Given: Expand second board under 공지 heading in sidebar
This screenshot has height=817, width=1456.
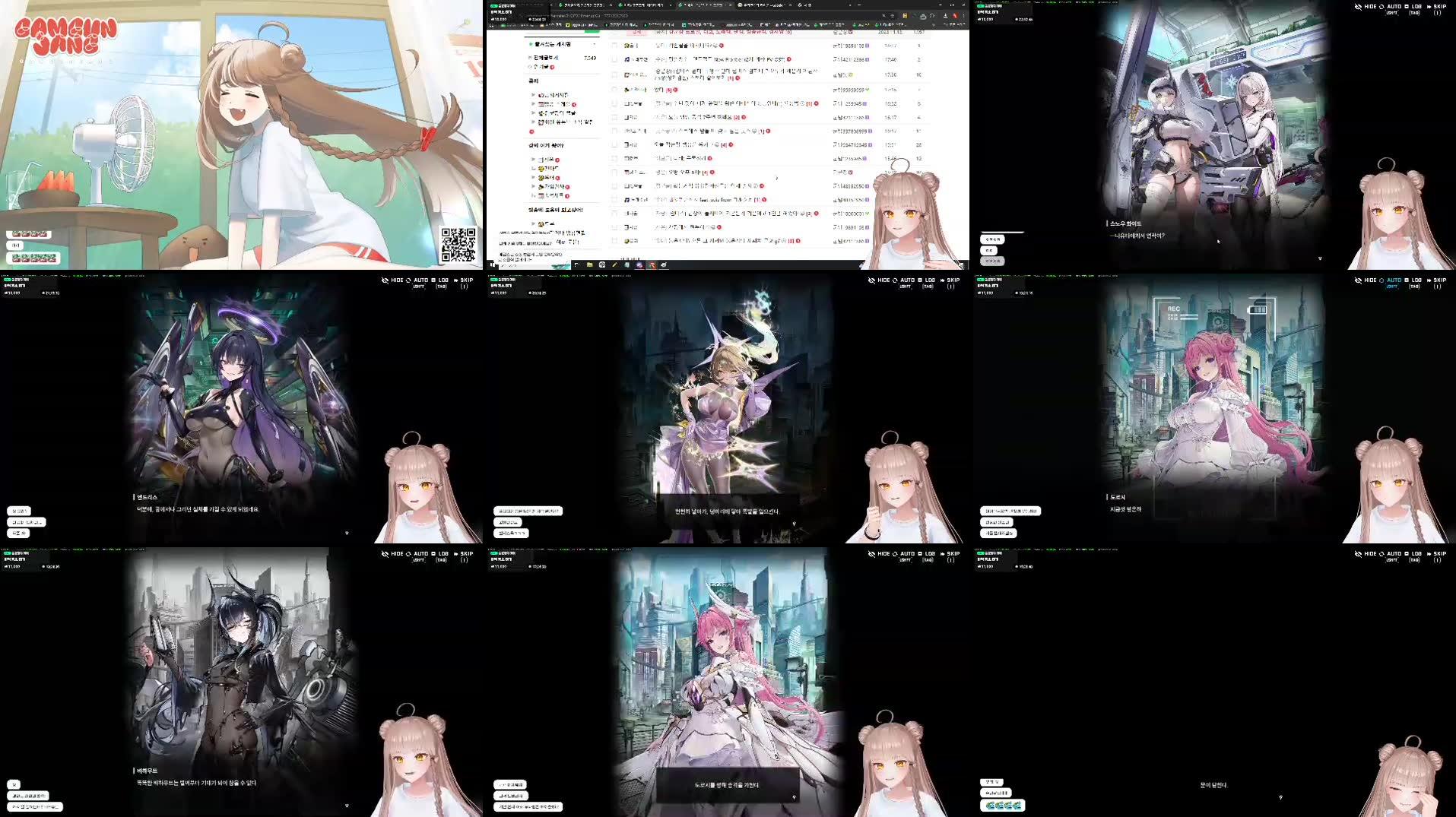Looking at the screenshot, I should (x=533, y=104).
